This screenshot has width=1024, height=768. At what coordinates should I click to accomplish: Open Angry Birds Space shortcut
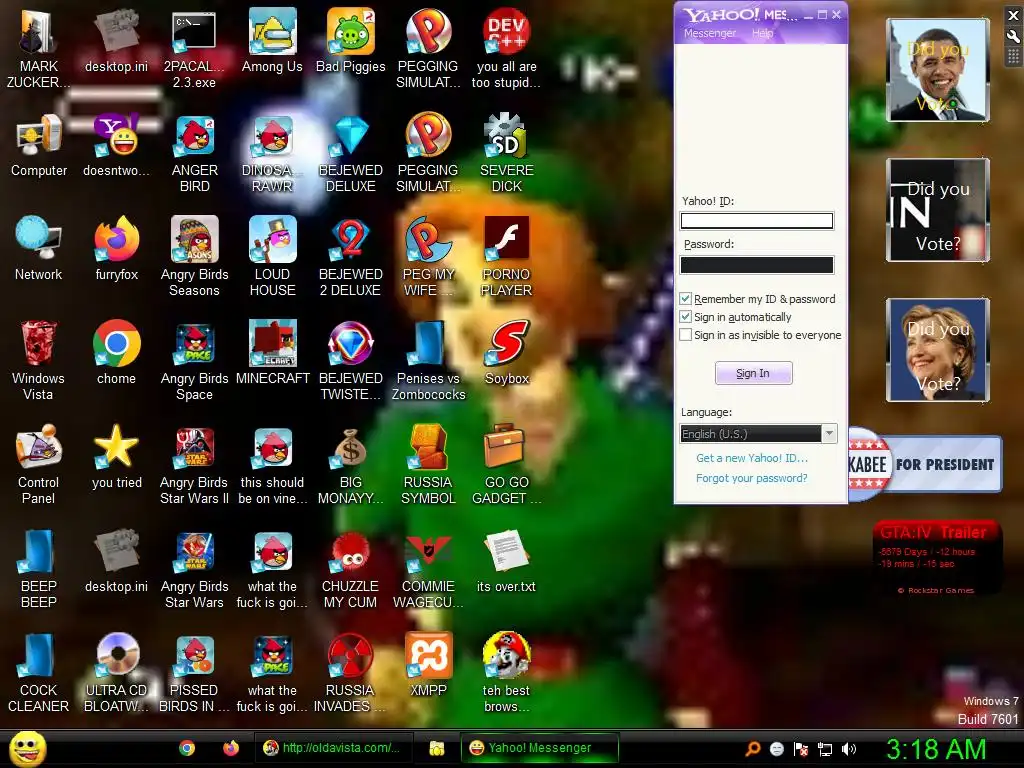(x=195, y=361)
